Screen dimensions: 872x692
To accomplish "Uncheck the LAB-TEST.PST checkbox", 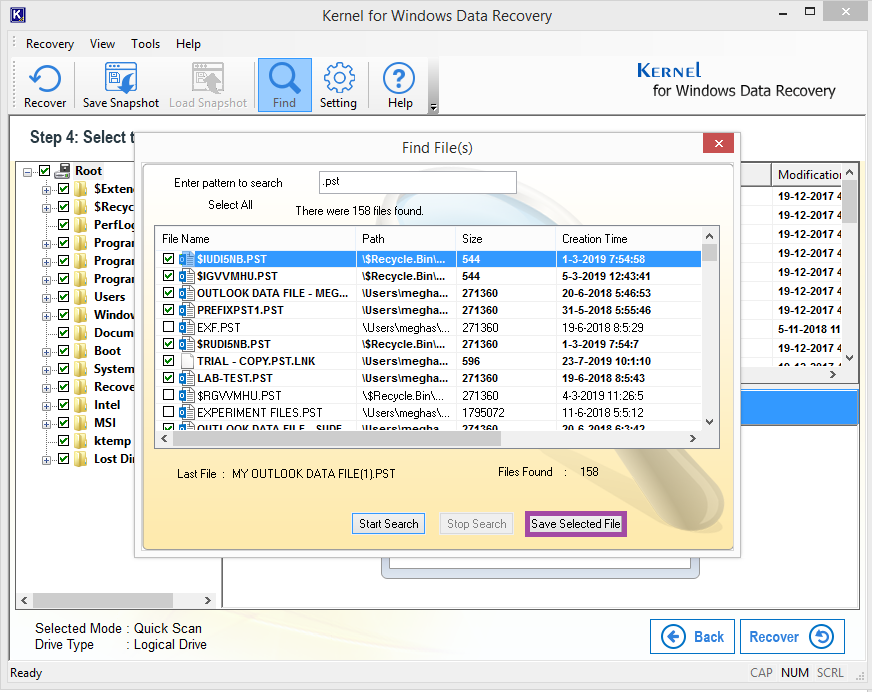I will click(168, 378).
